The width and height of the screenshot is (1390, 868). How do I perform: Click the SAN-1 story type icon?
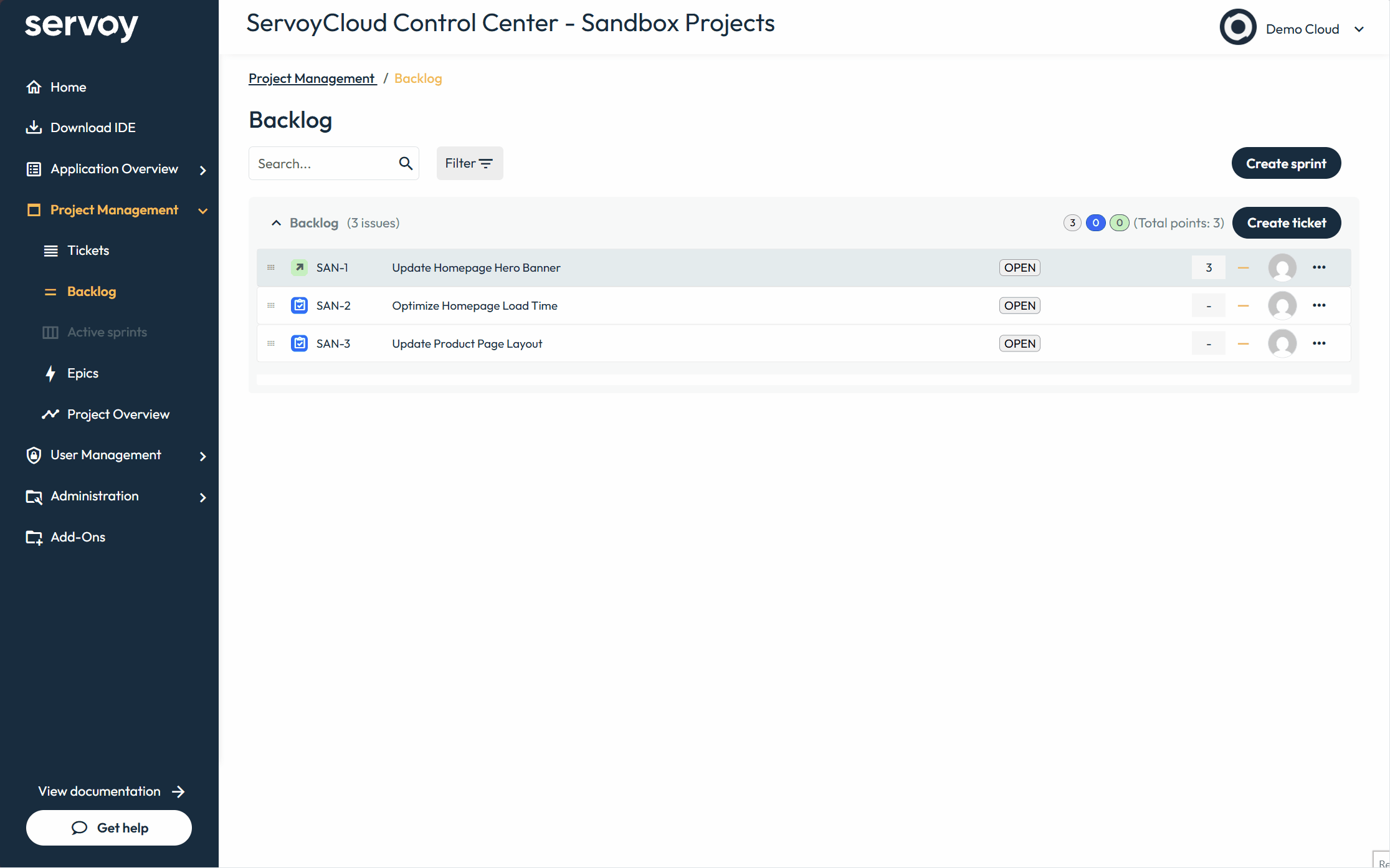coord(300,267)
